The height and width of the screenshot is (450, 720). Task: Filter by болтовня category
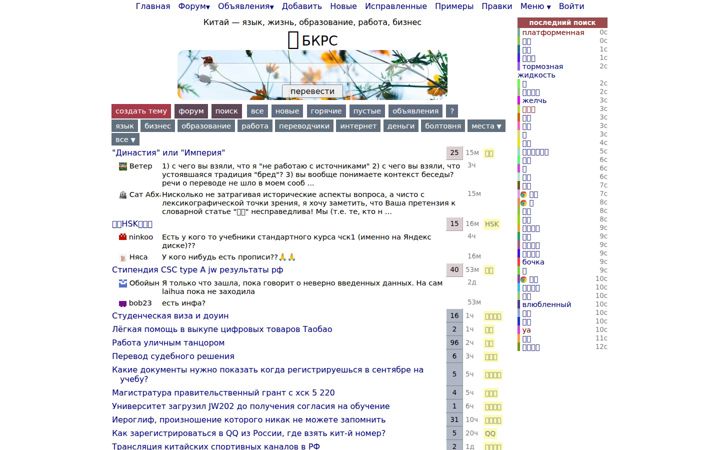pos(443,126)
